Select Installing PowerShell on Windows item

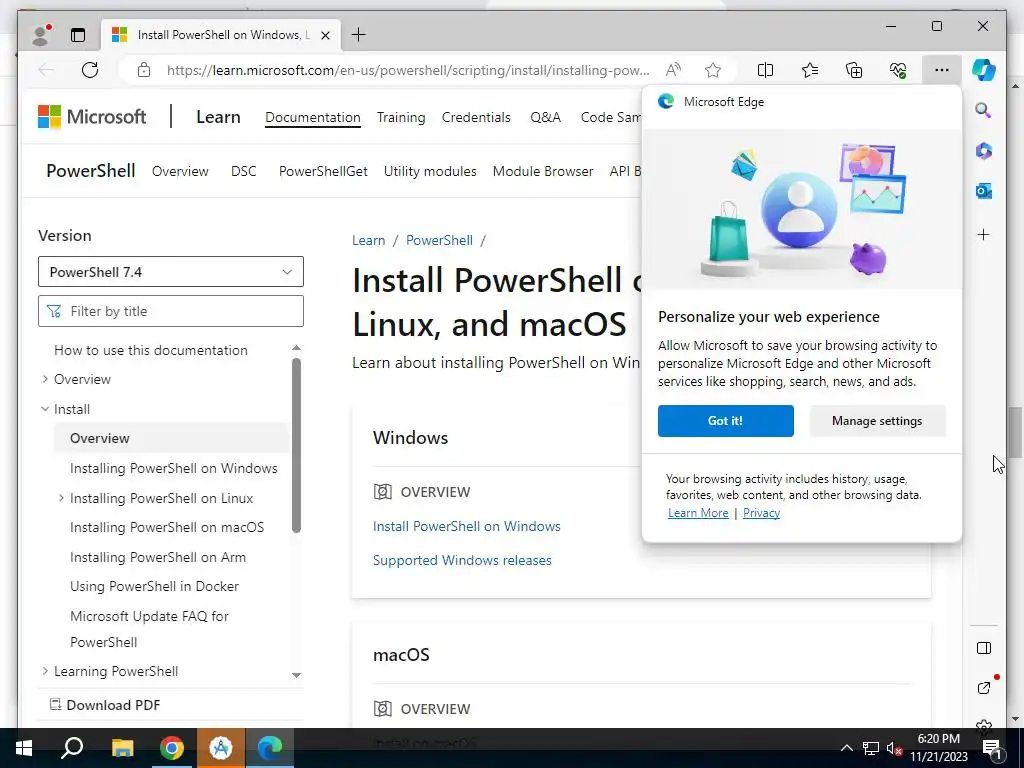(x=174, y=468)
